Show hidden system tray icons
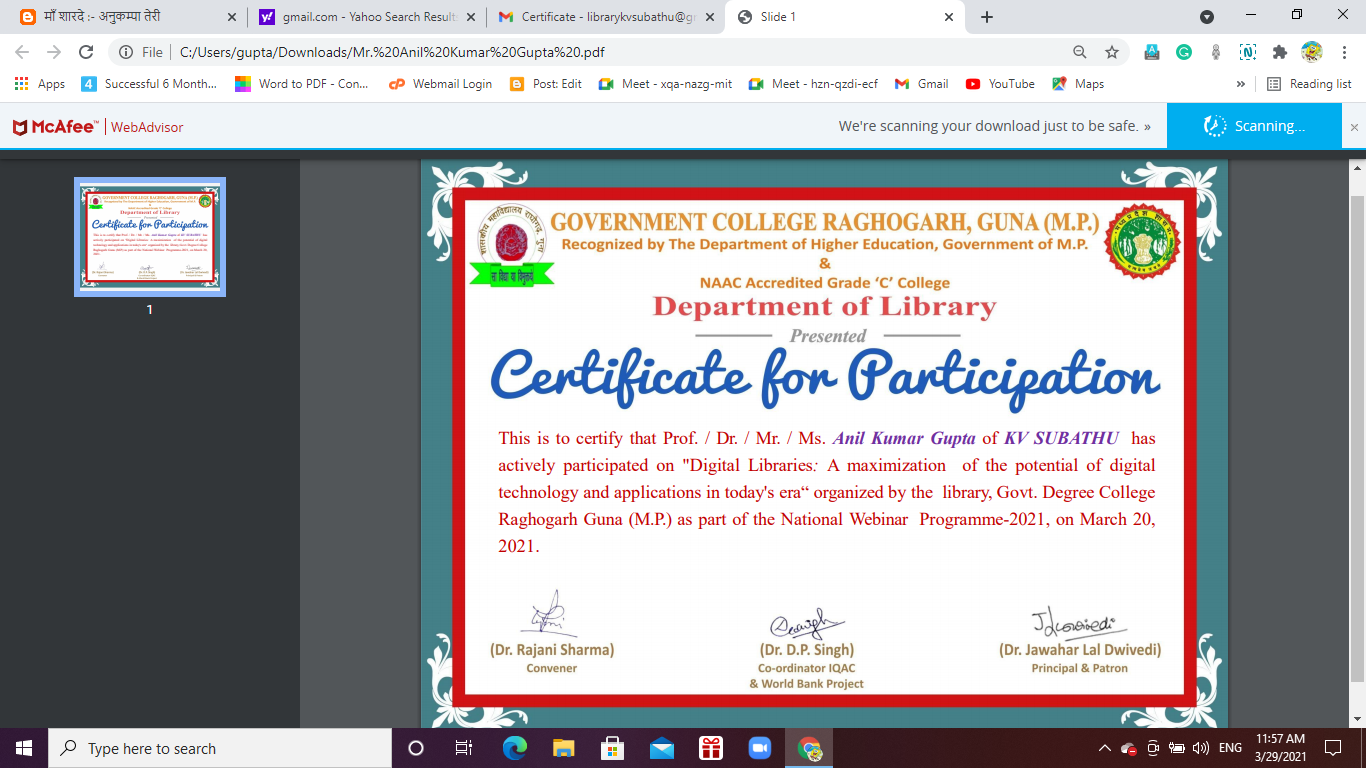Image resolution: width=1366 pixels, height=768 pixels. coord(1104,748)
